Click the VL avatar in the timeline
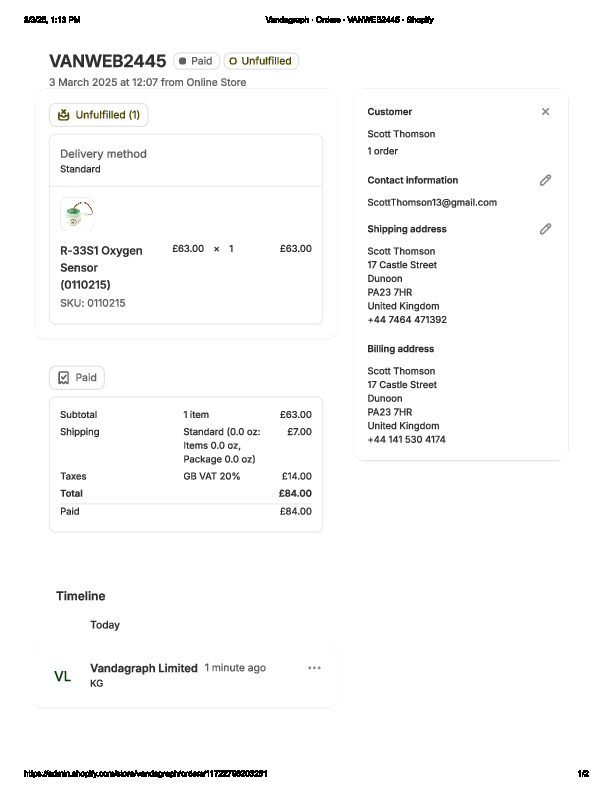This screenshot has height=792, width=612. pos(62,677)
